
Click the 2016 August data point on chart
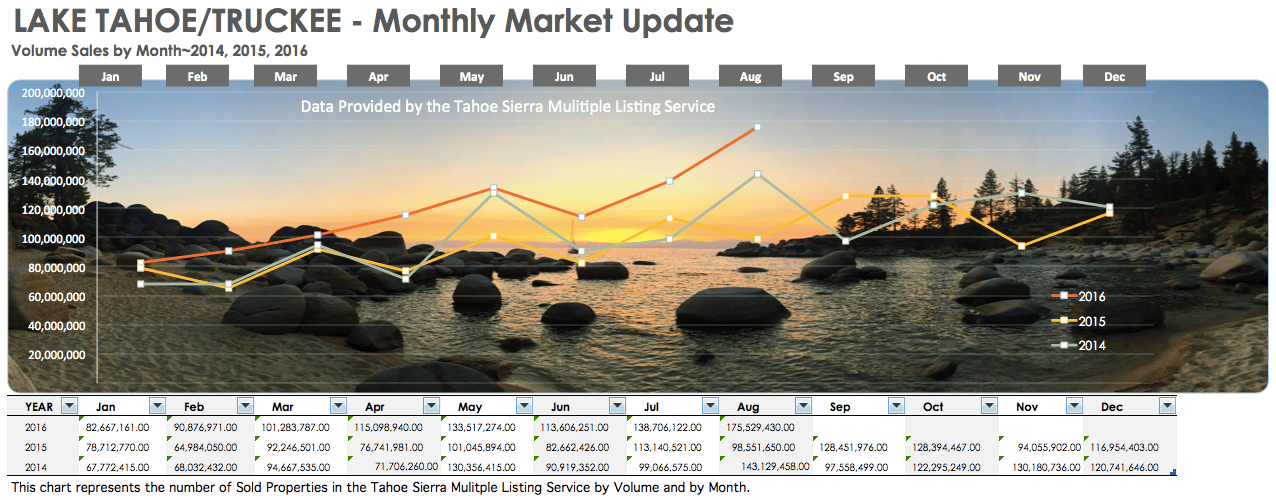758,127
